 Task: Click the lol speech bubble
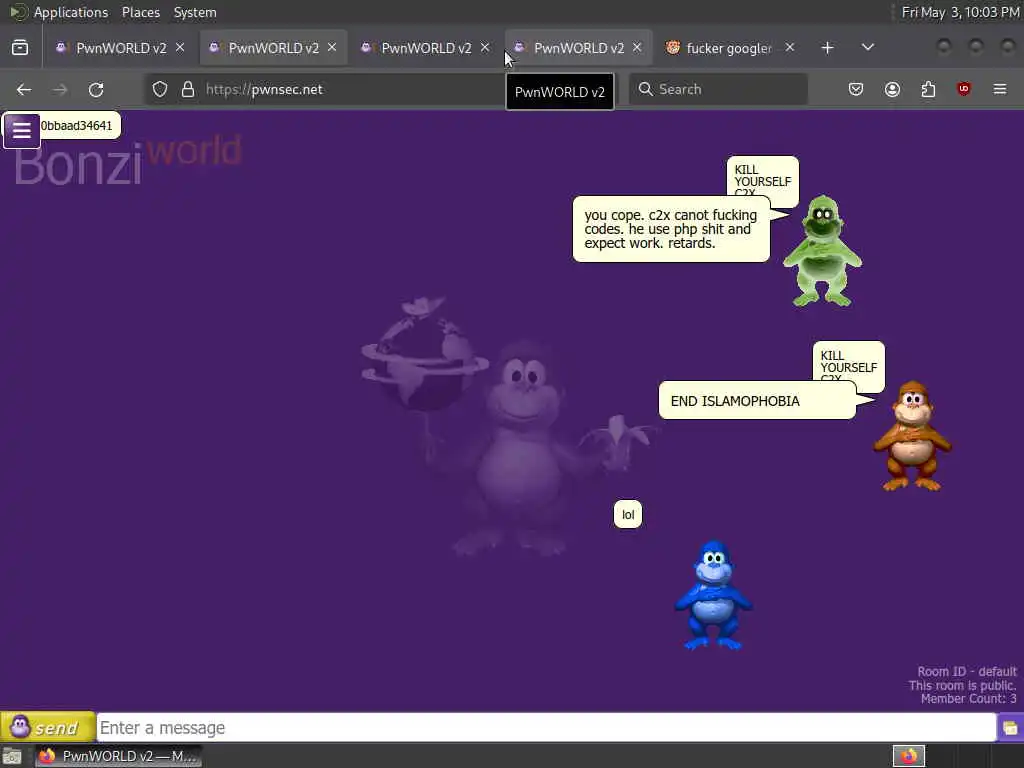628,515
